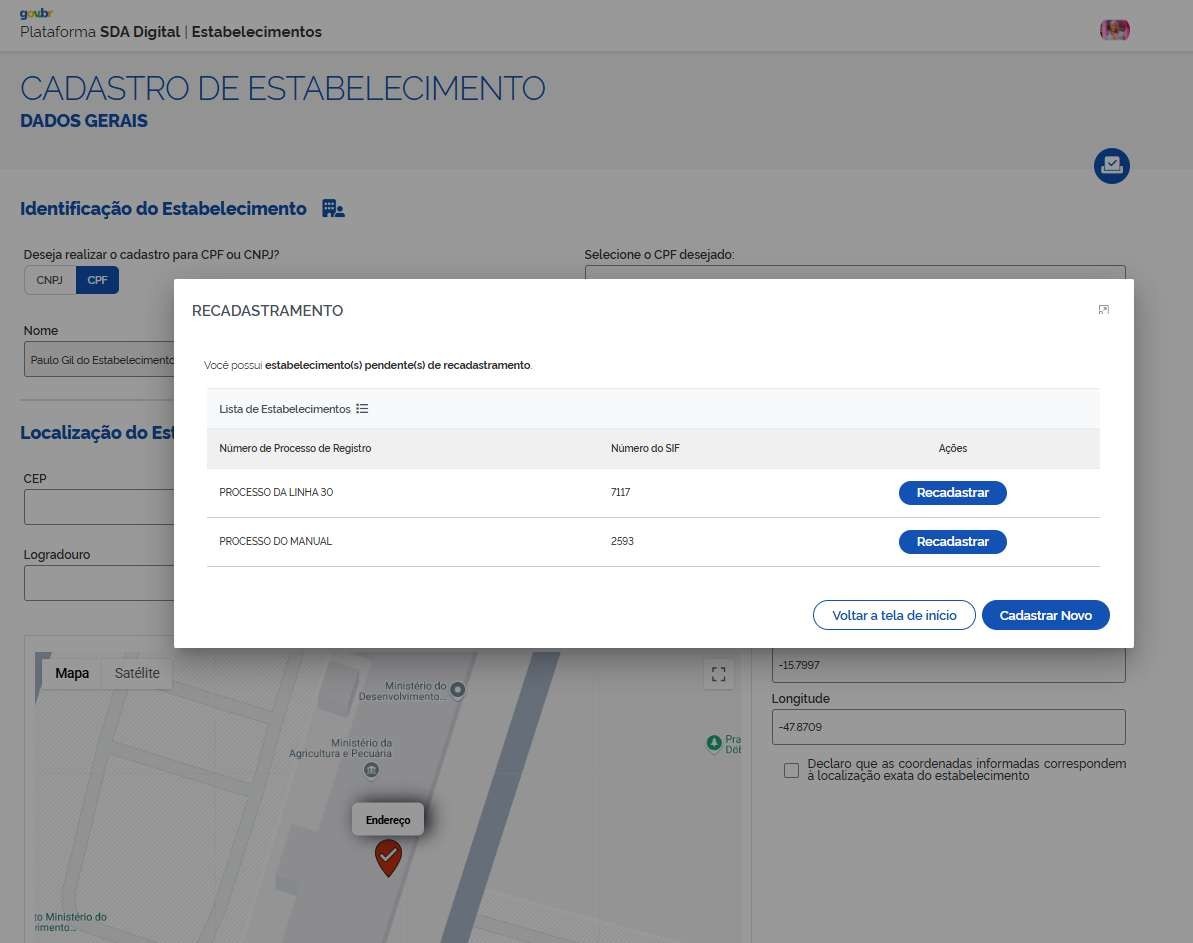
Task: Select the CPF toggle option
Action: [x=97, y=281]
